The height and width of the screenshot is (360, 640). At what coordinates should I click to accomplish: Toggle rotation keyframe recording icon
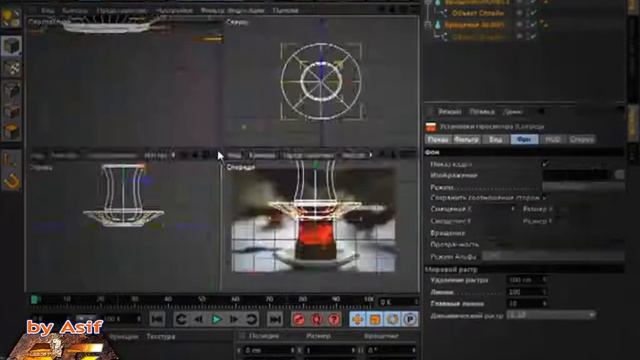[393, 319]
